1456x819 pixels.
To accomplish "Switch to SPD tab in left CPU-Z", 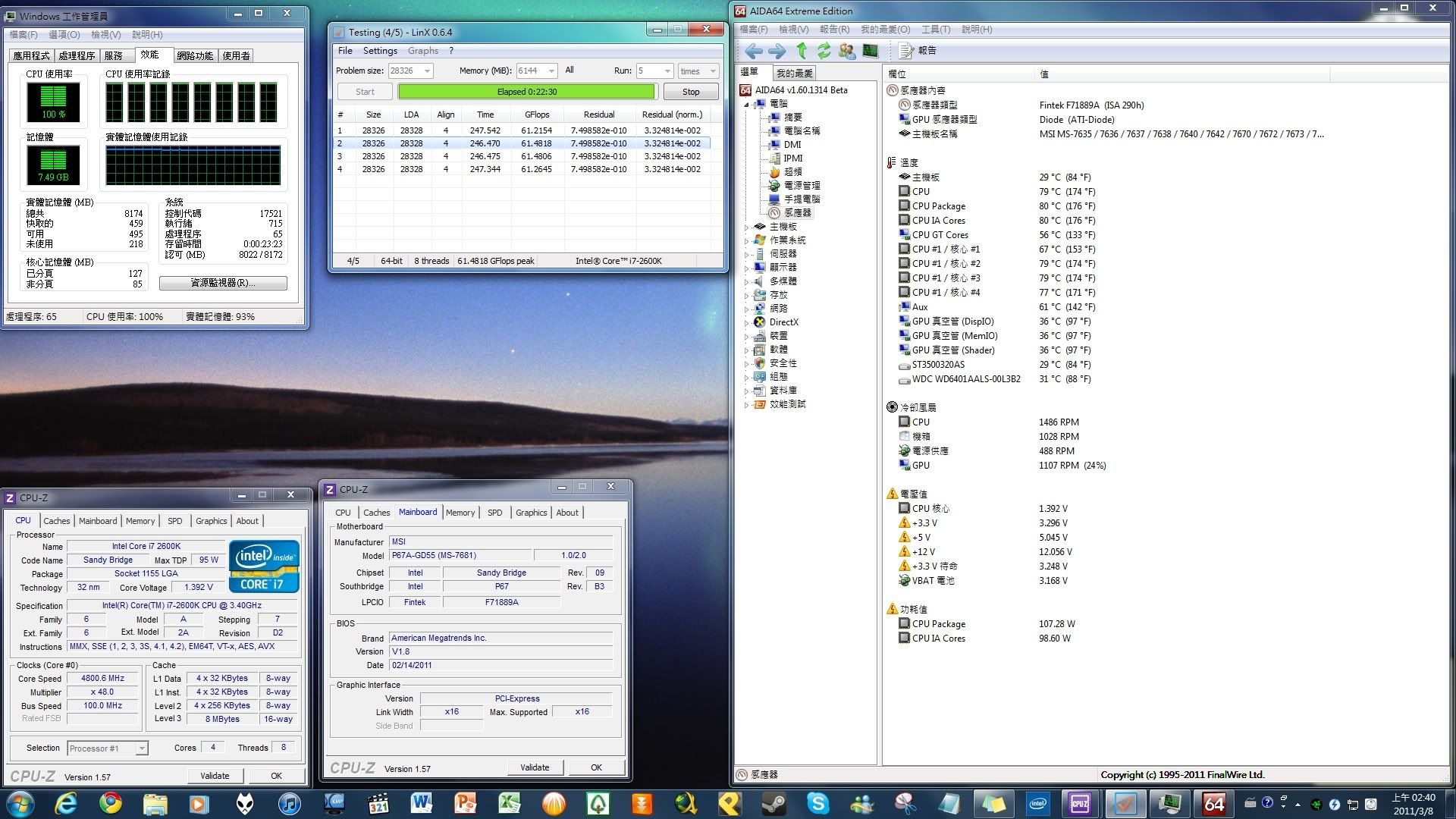I will (175, 521).
